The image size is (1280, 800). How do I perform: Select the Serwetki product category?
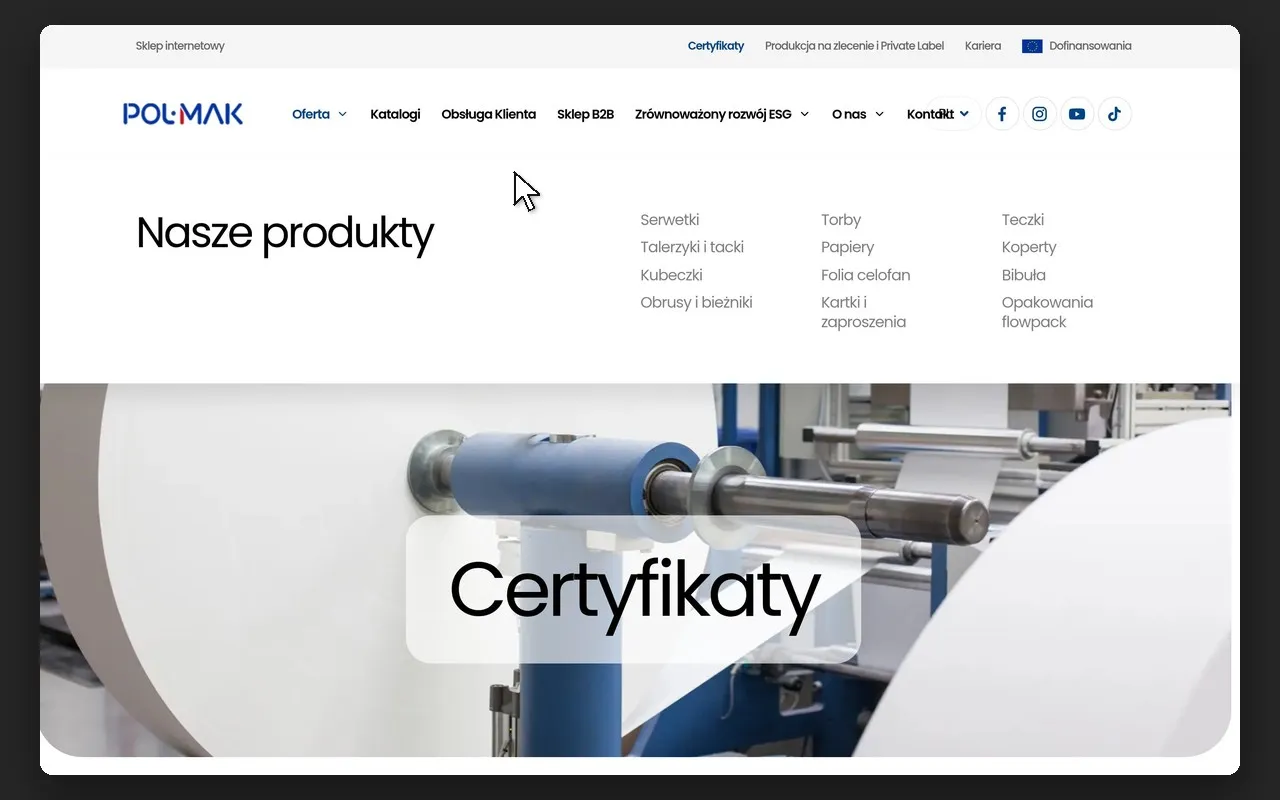670,220
